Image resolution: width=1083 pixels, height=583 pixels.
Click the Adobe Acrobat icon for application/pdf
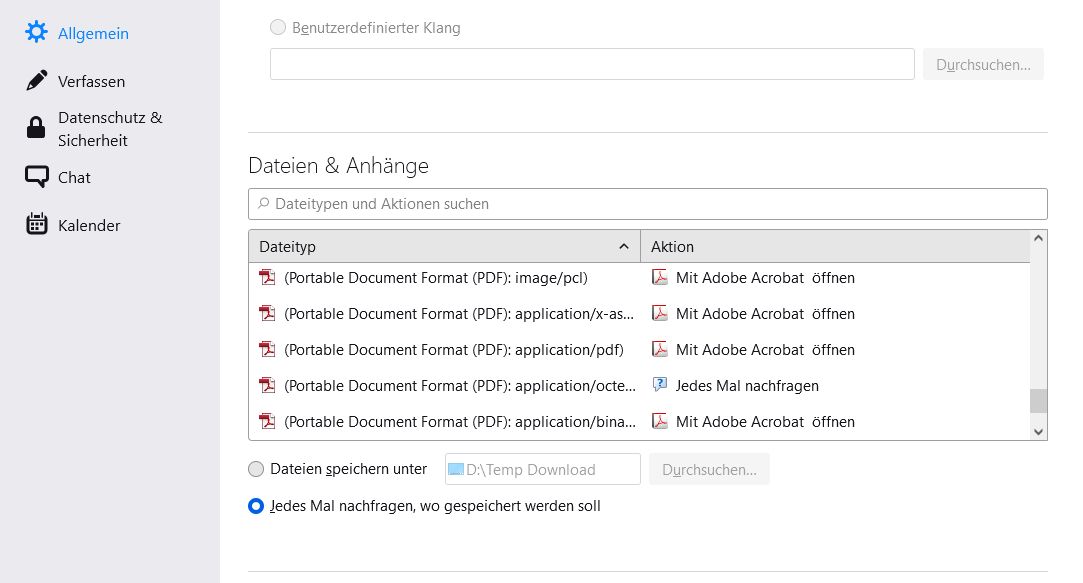coord(660,350)
